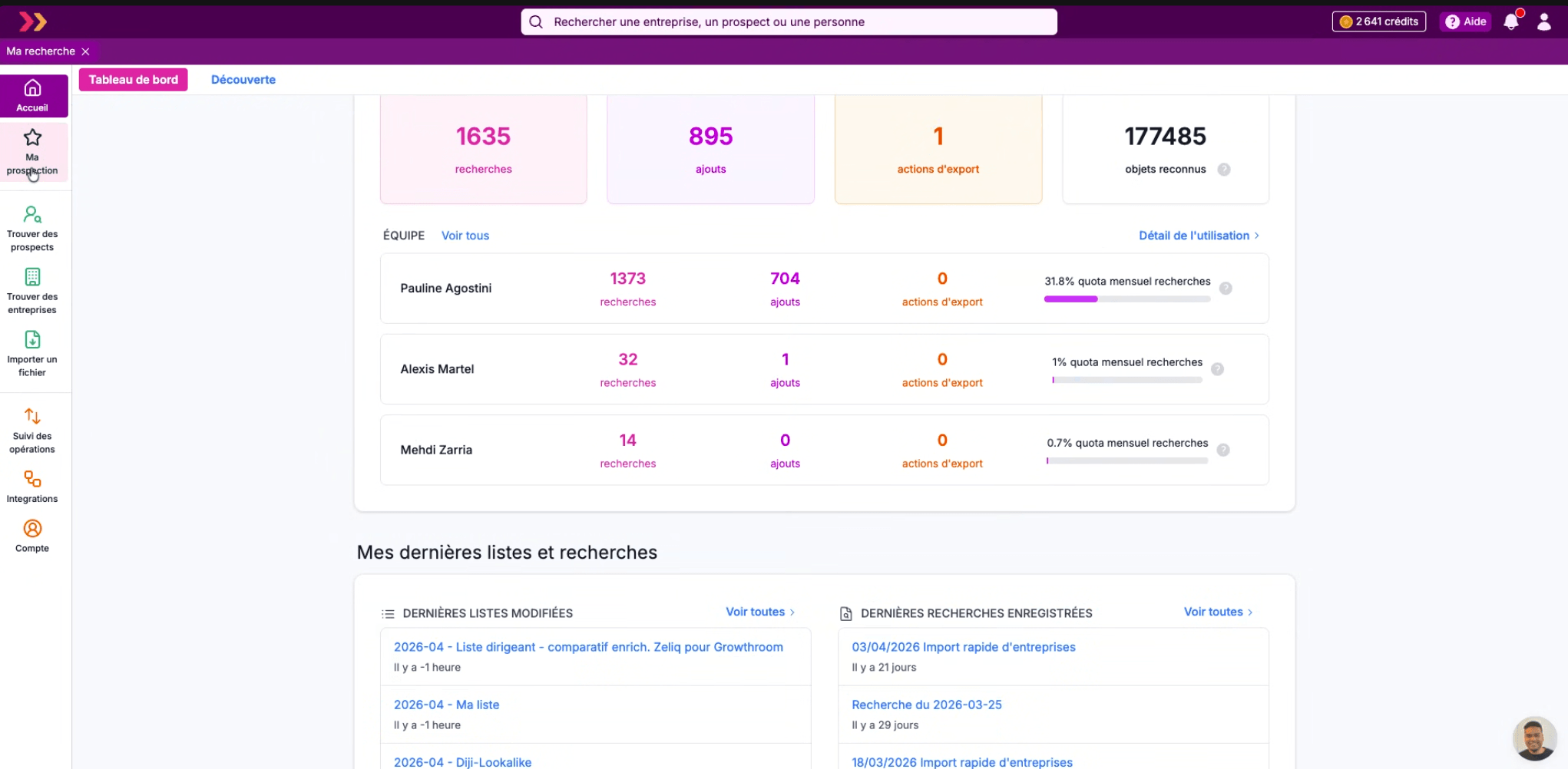Open the 2026-04 - Diji-Lookalike list
This screenshot has height=769, width=1568.
click(463, 762)
